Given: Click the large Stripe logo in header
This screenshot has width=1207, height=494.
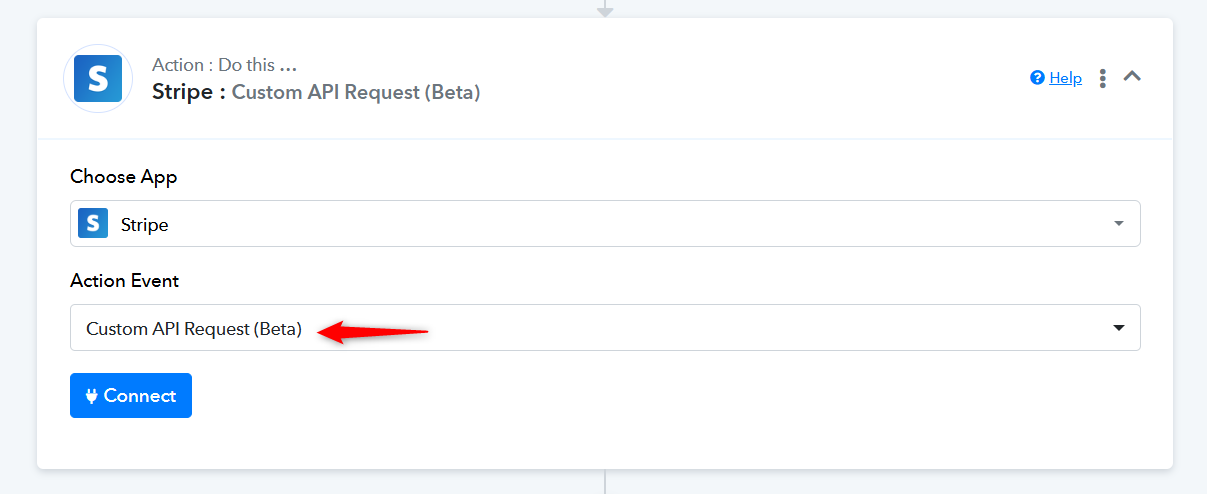Looking at the screenshot, I should pos(98,78).
